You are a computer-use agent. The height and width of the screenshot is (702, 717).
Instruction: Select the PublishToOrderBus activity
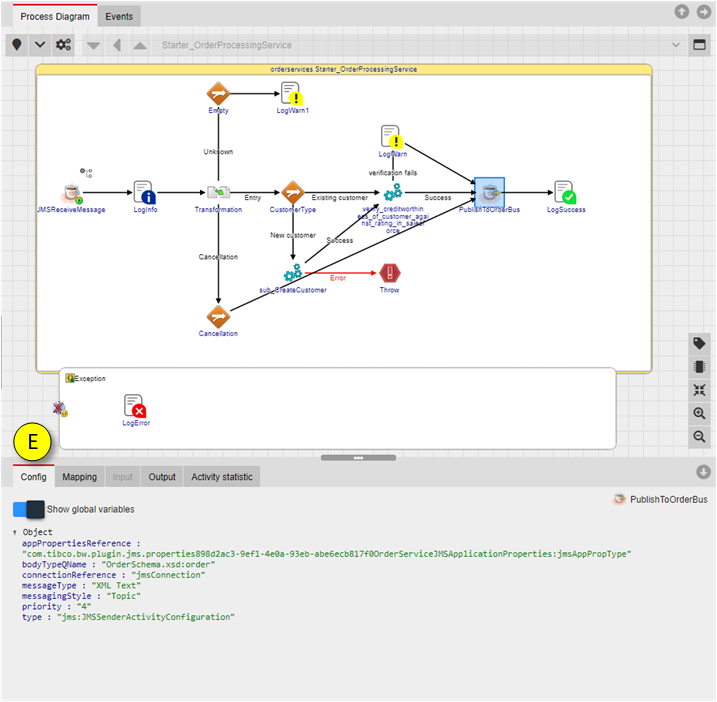point(489,192)
